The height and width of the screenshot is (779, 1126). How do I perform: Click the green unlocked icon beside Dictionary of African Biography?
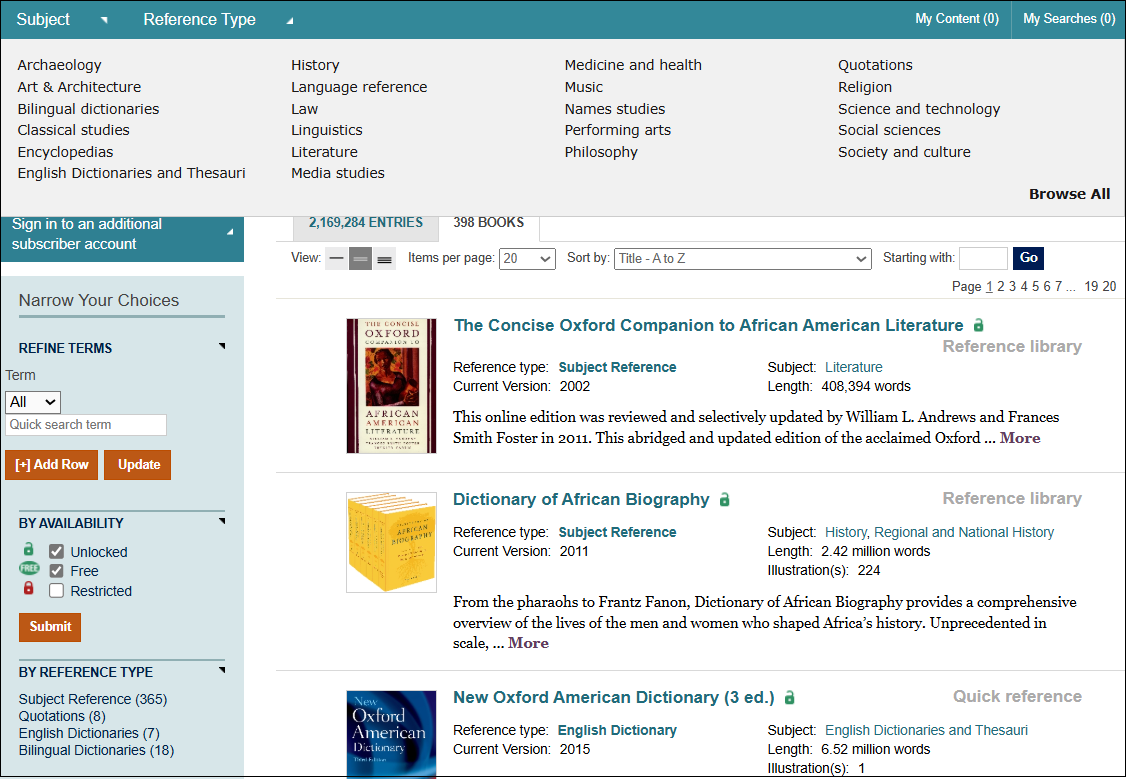pos(725,500)
